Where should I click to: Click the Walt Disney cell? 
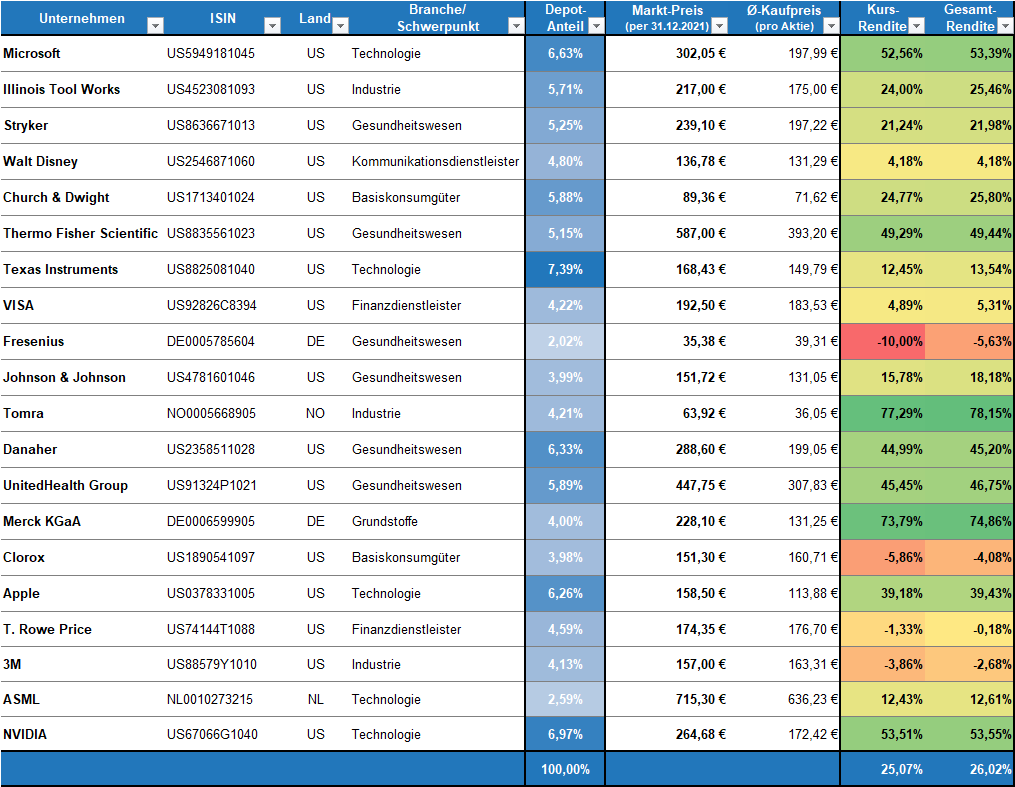40,162
